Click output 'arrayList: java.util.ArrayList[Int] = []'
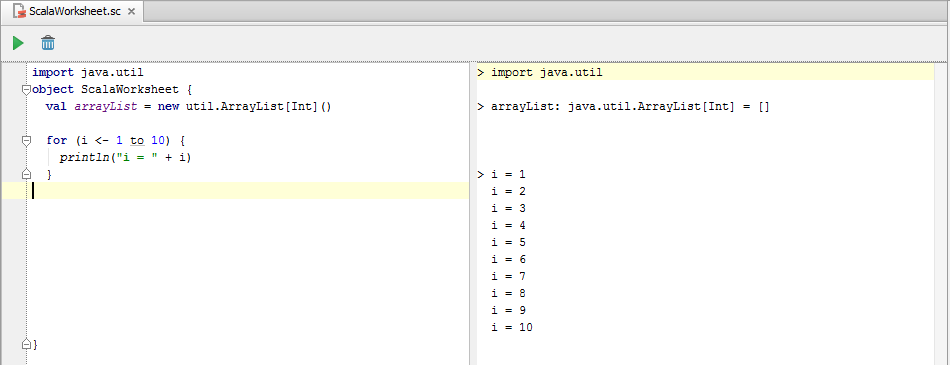 click(x=630, y=107)
